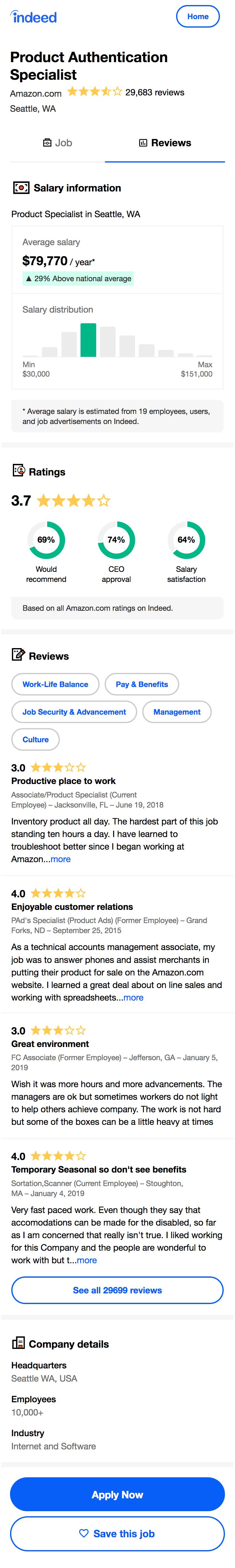This screenshot has width=235, height=1568.
Task: Click the star rating beside Amazon.com
Action: tap(95, 92)
